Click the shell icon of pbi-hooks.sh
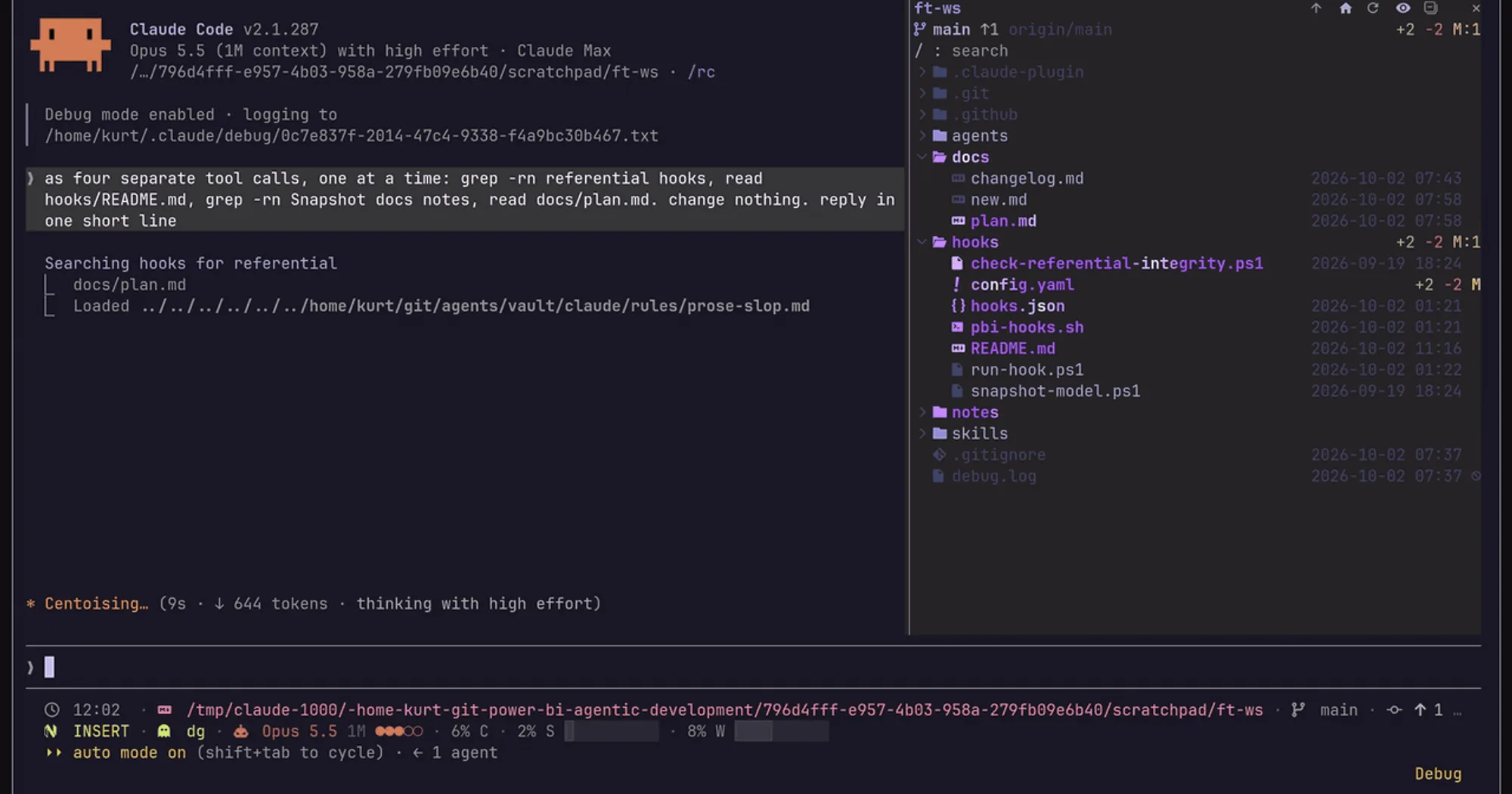Image resolution: width=1512 pixels, height=794 pixels. 957,327
